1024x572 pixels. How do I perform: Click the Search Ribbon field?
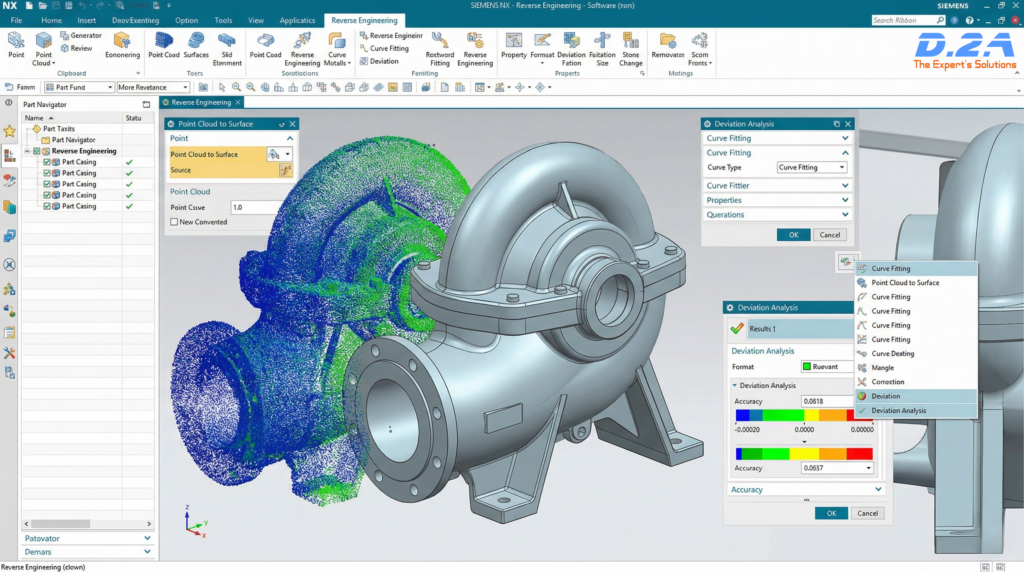(908, 20)
